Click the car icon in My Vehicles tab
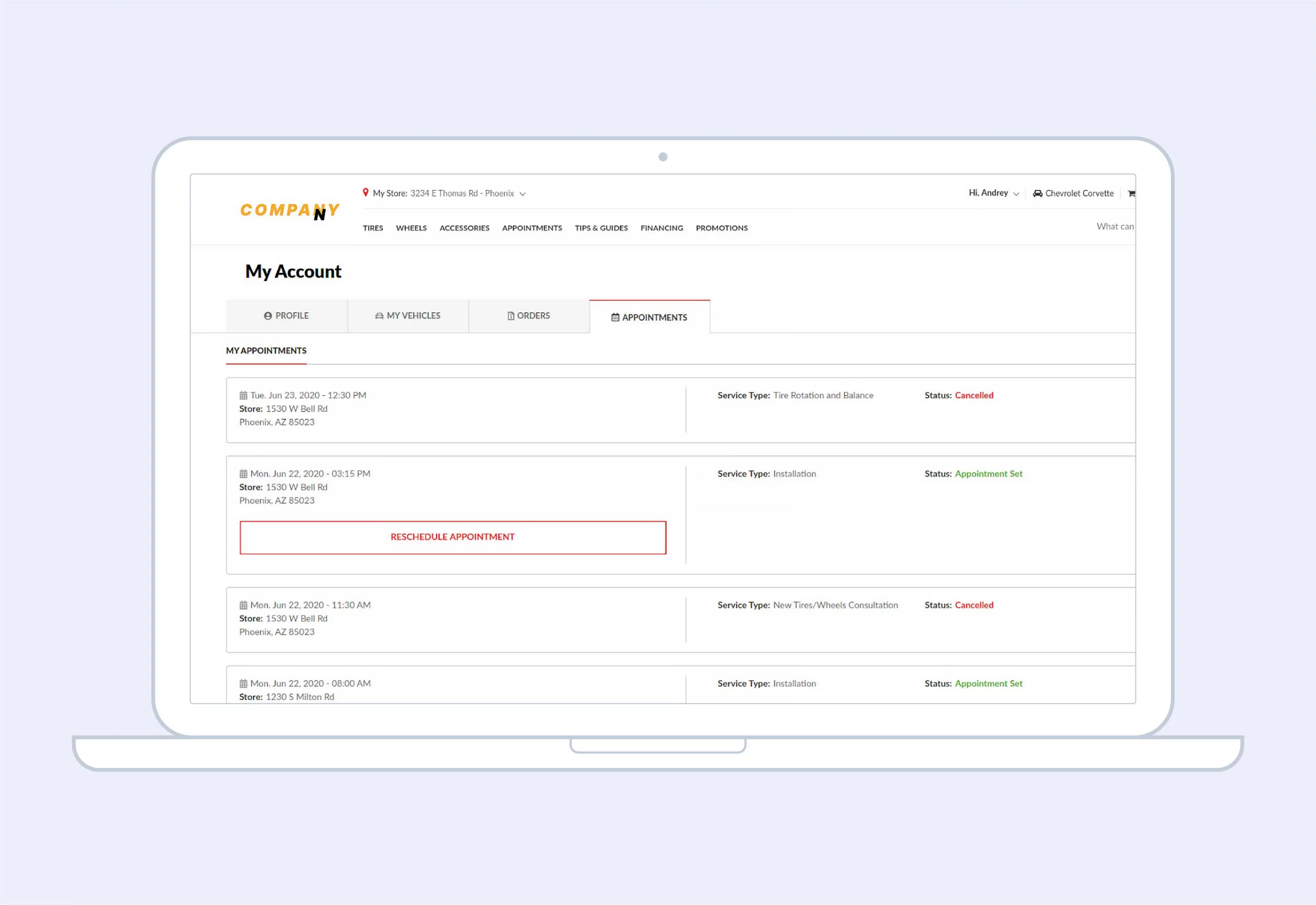 [x=379, y=316]
